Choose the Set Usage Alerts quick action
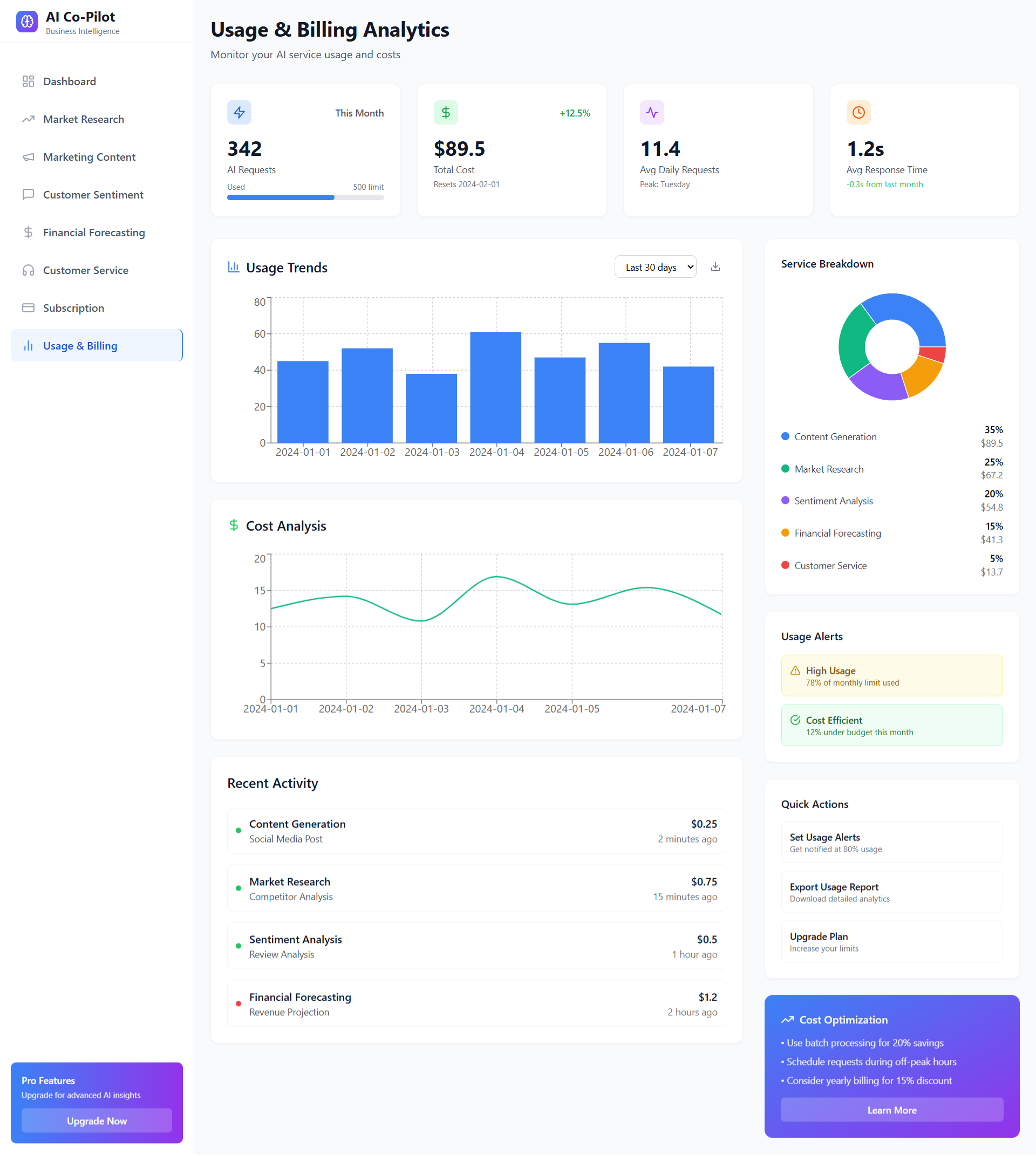The image size is (1036, 1156). click(x=891, y=843)
